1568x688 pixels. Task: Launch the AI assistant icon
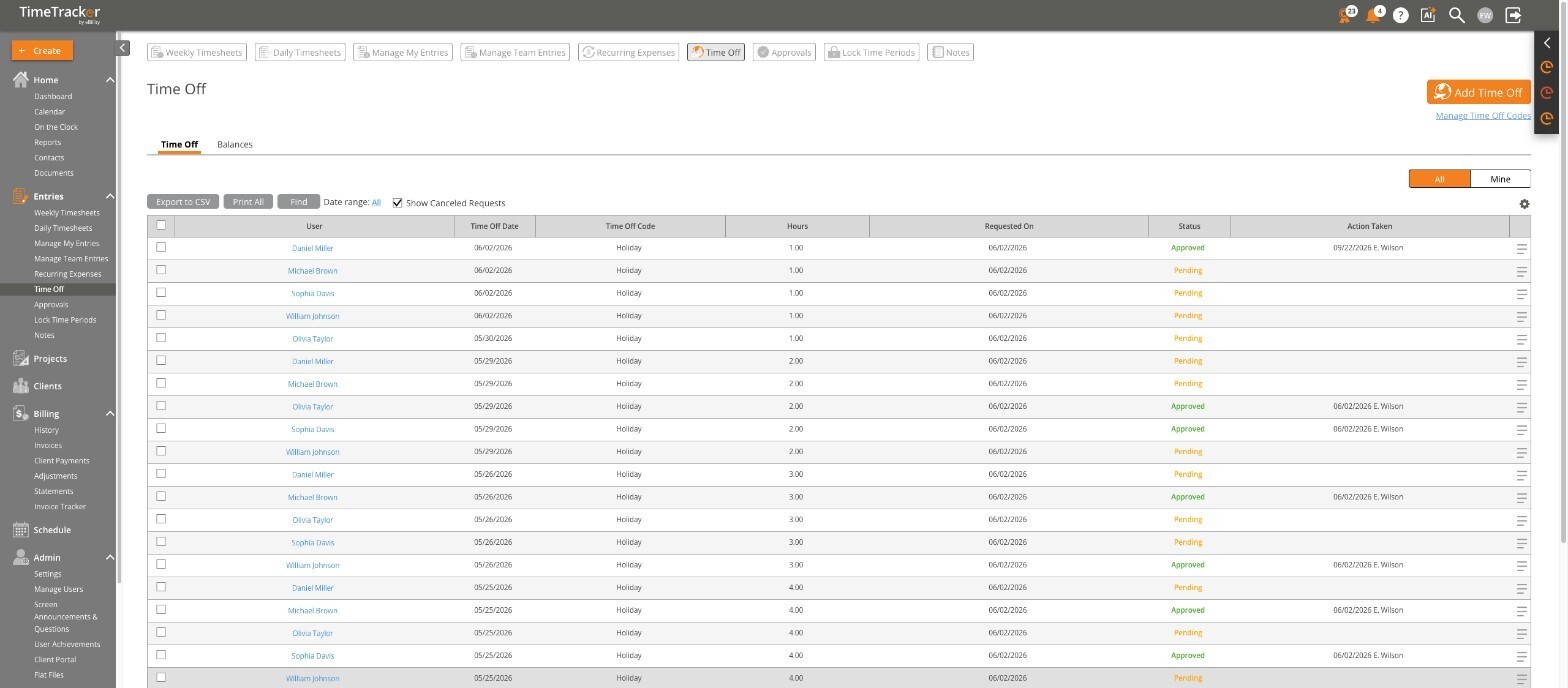pyautogui.click(x=1429, y=15)
